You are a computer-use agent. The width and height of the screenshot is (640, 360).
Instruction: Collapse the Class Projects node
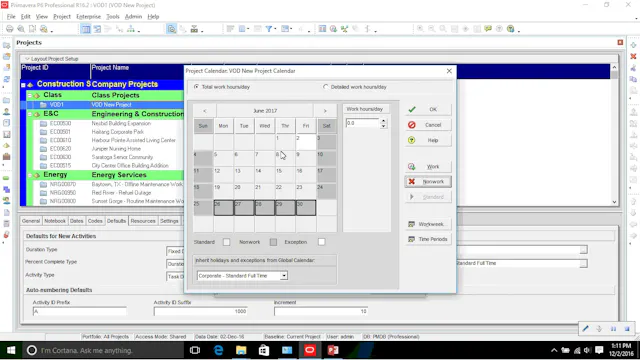(x=30, y=96)
